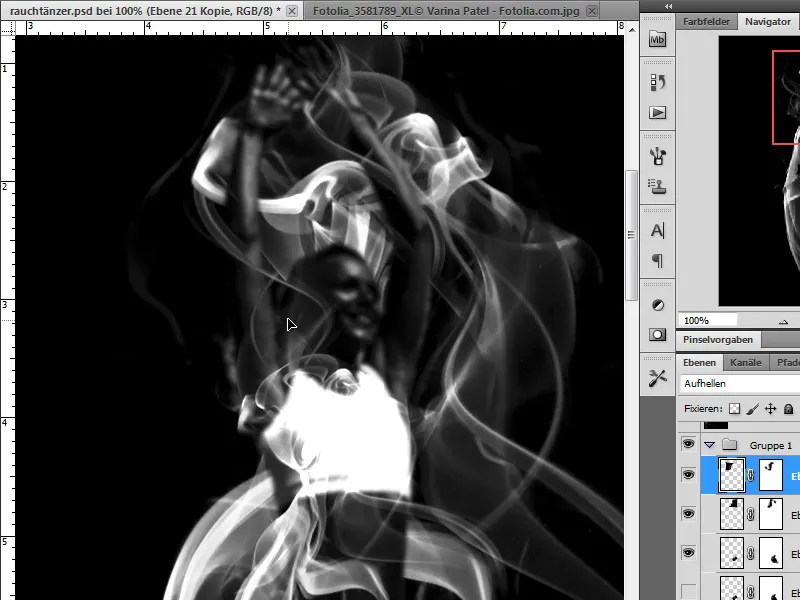Screen dimensions: 800x600
Task: Open the Adjustments panel icon
Action: pyautogui.click(x=658, y=305)
